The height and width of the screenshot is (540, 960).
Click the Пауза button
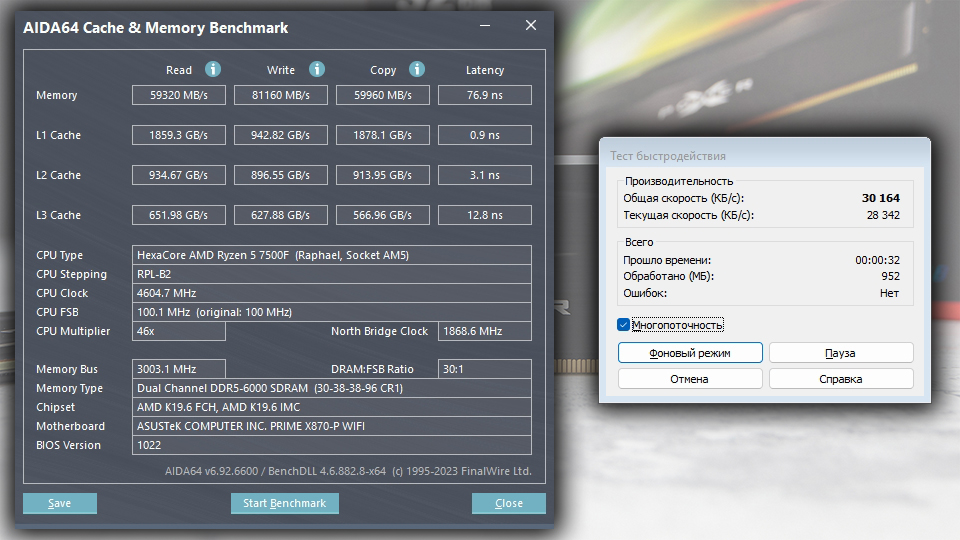(x=841, y=353)
